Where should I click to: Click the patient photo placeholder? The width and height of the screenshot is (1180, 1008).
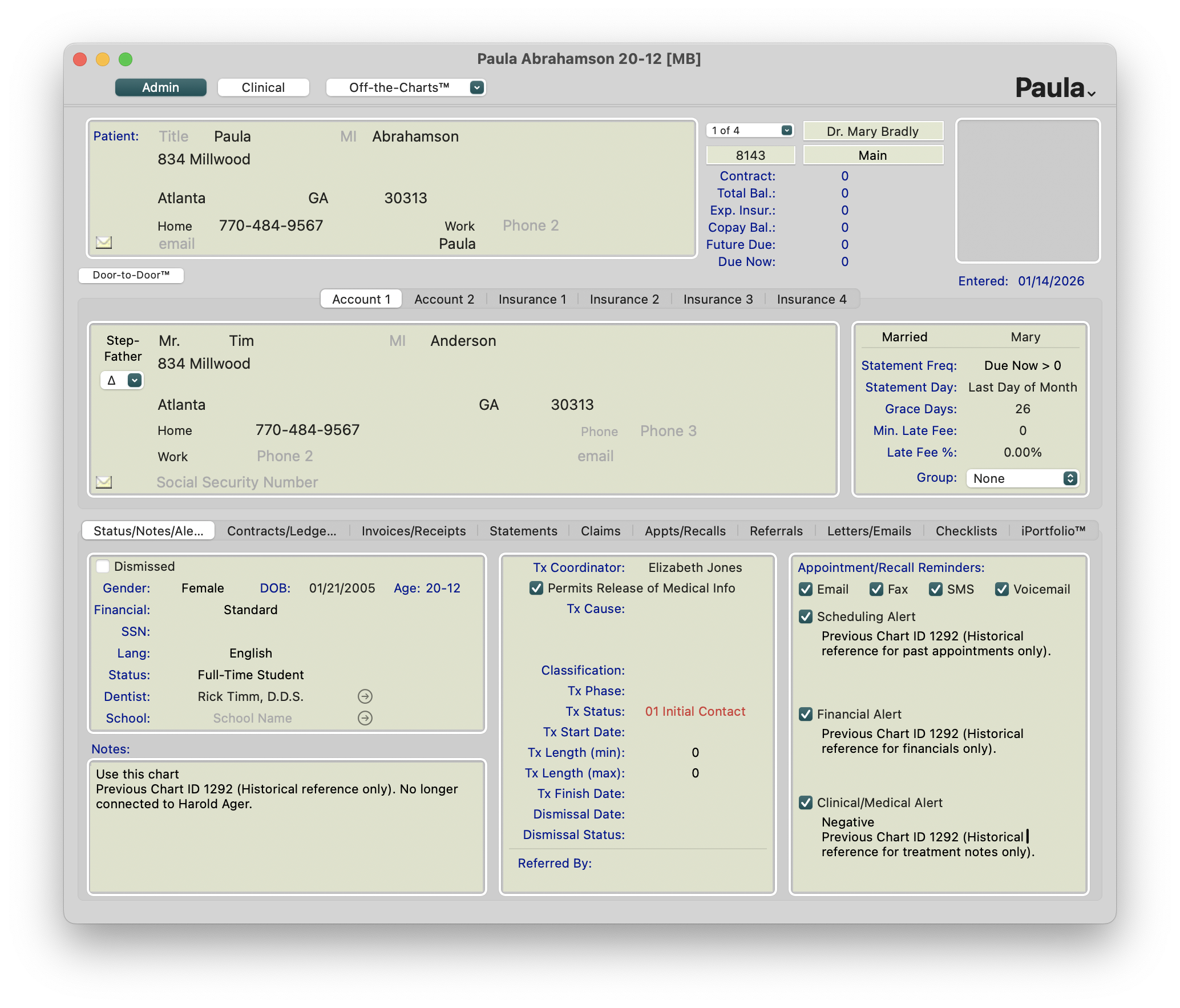(x=1028, y=191)
